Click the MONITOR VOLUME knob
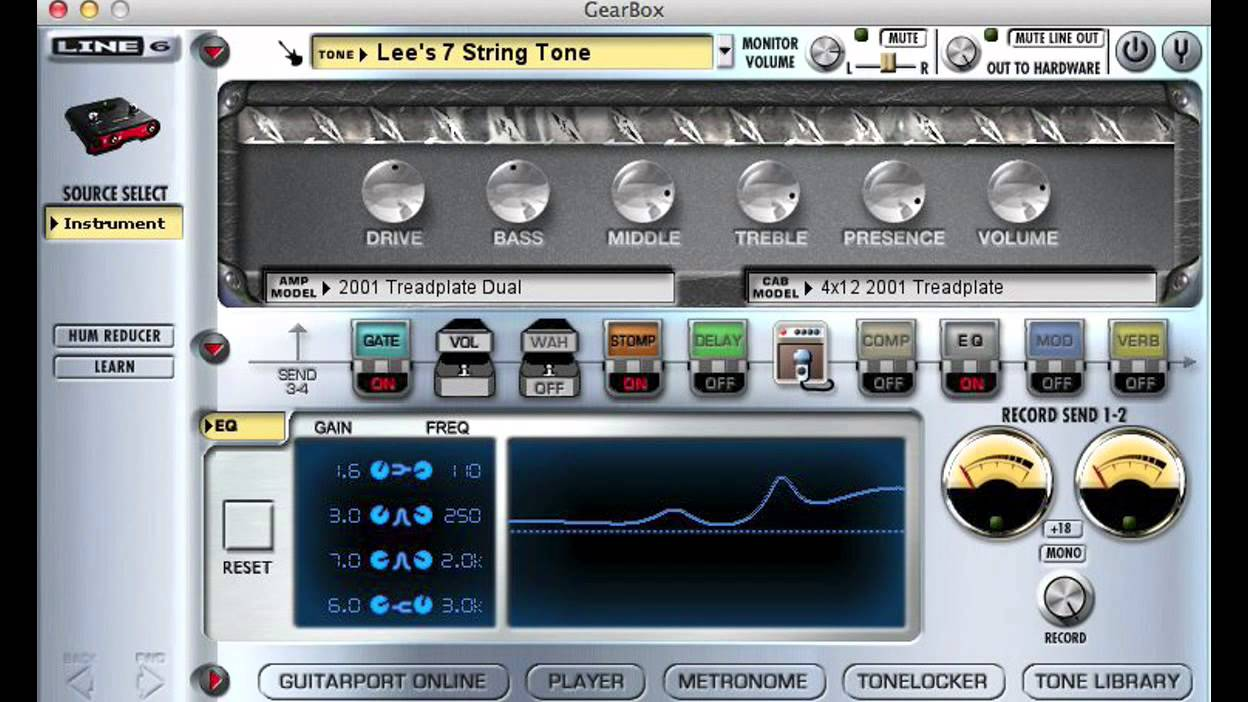 [x=826, y=53]
